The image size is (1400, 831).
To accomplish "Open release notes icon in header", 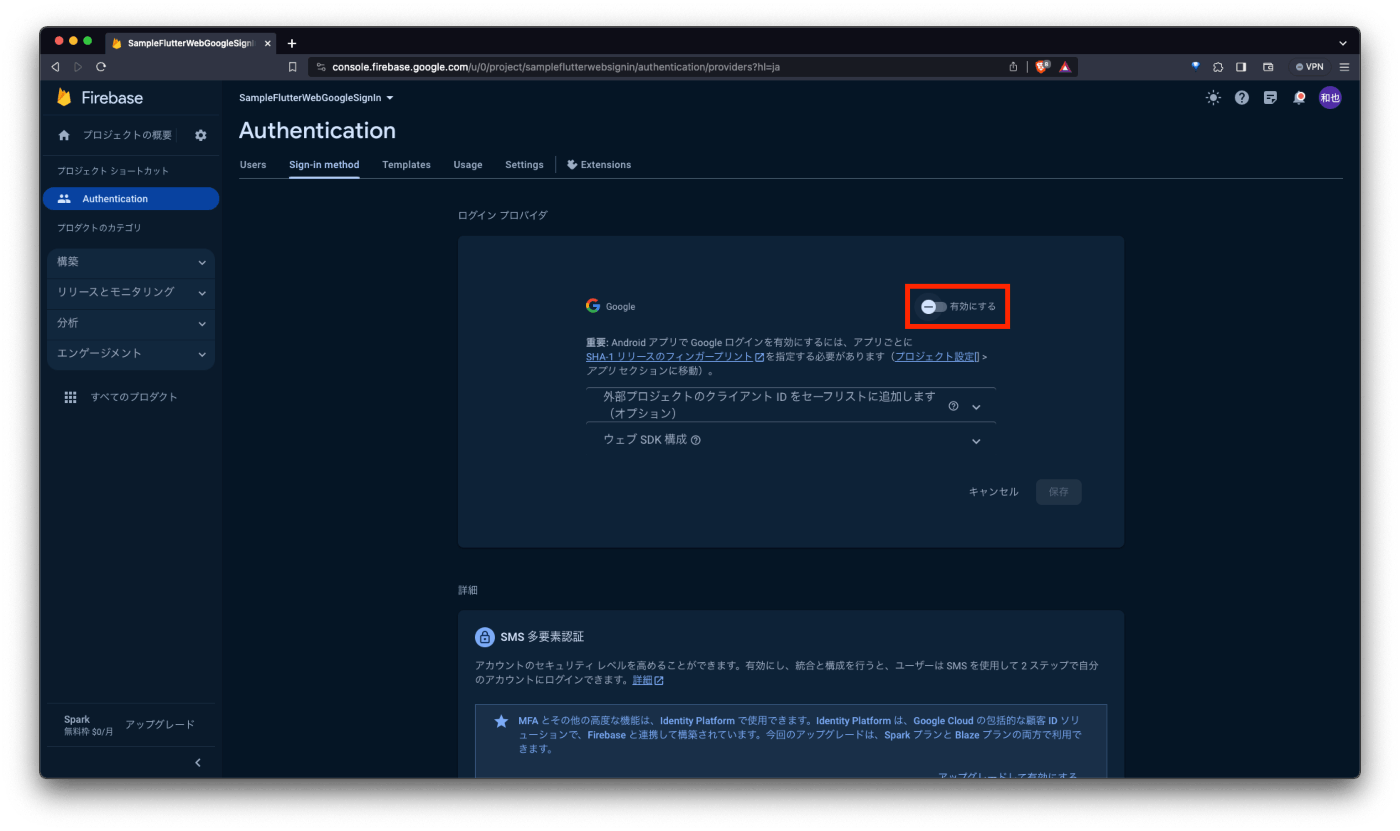I will (1270, 97).
